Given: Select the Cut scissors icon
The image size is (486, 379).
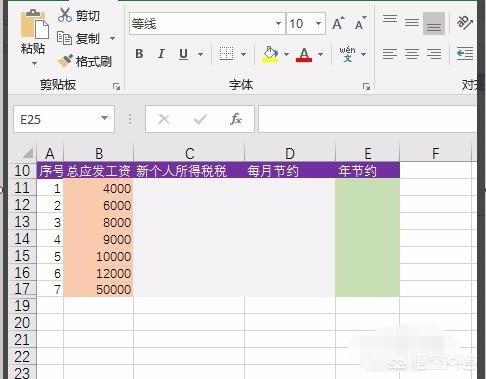Looking at the screenshot, I should click(65, 15).
